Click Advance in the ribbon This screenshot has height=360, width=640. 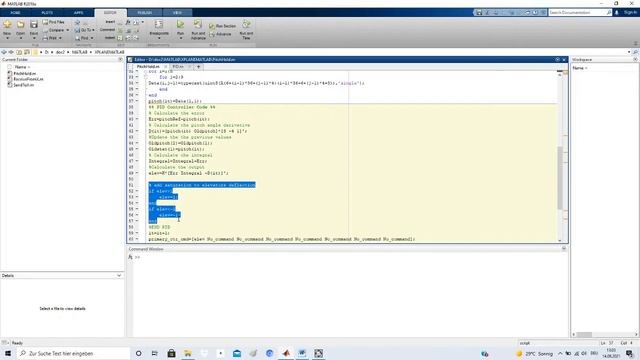point(220,34)
